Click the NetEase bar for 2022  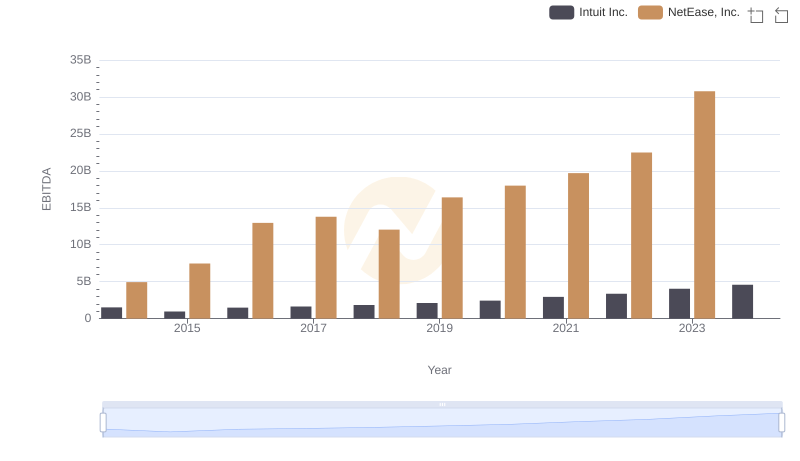point(641,236)
